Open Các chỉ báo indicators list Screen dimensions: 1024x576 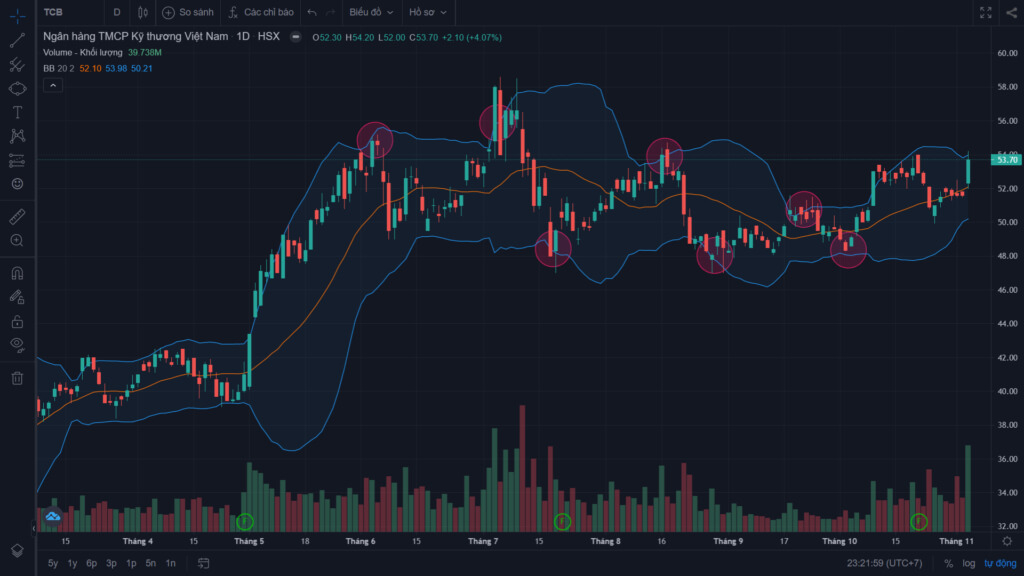(x=261, y=12)
